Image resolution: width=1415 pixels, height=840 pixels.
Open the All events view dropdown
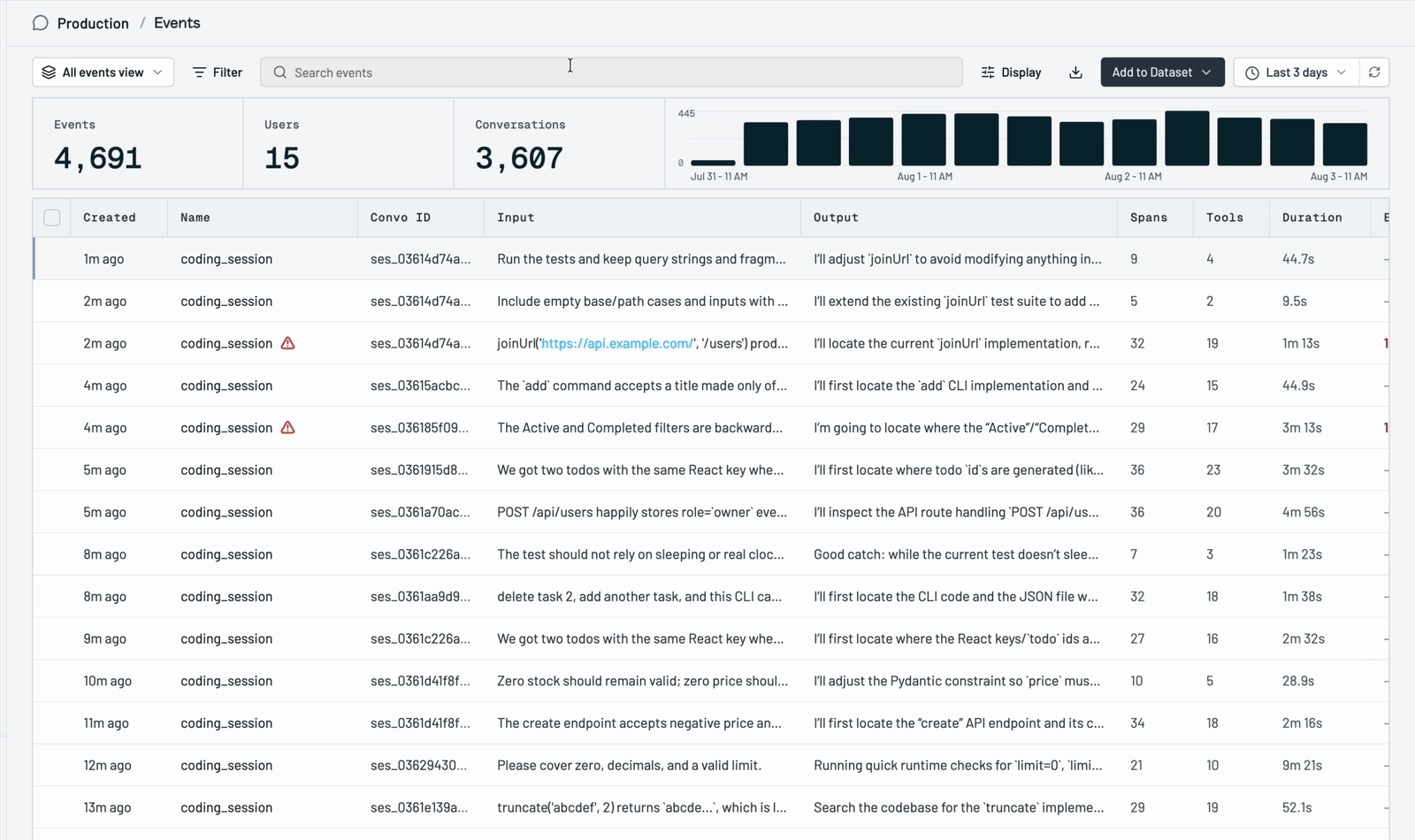[x=103, y=73]
